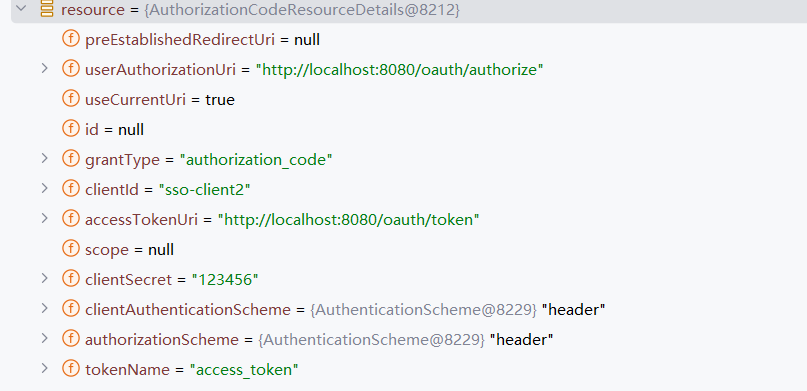Click field icon of authorizationScheme
The height and width of the screenshot is (391, 807).
pos(71,339)
